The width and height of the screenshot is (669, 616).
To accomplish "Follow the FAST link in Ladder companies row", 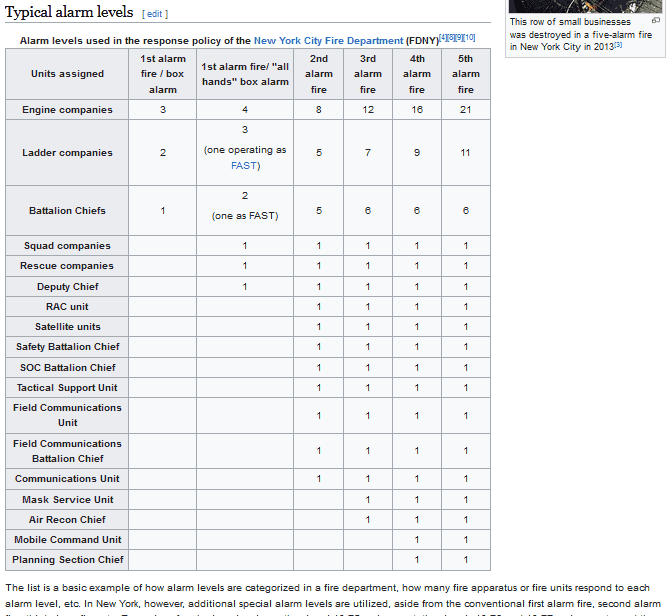I will pyautogui.click(x=244, y=166).
